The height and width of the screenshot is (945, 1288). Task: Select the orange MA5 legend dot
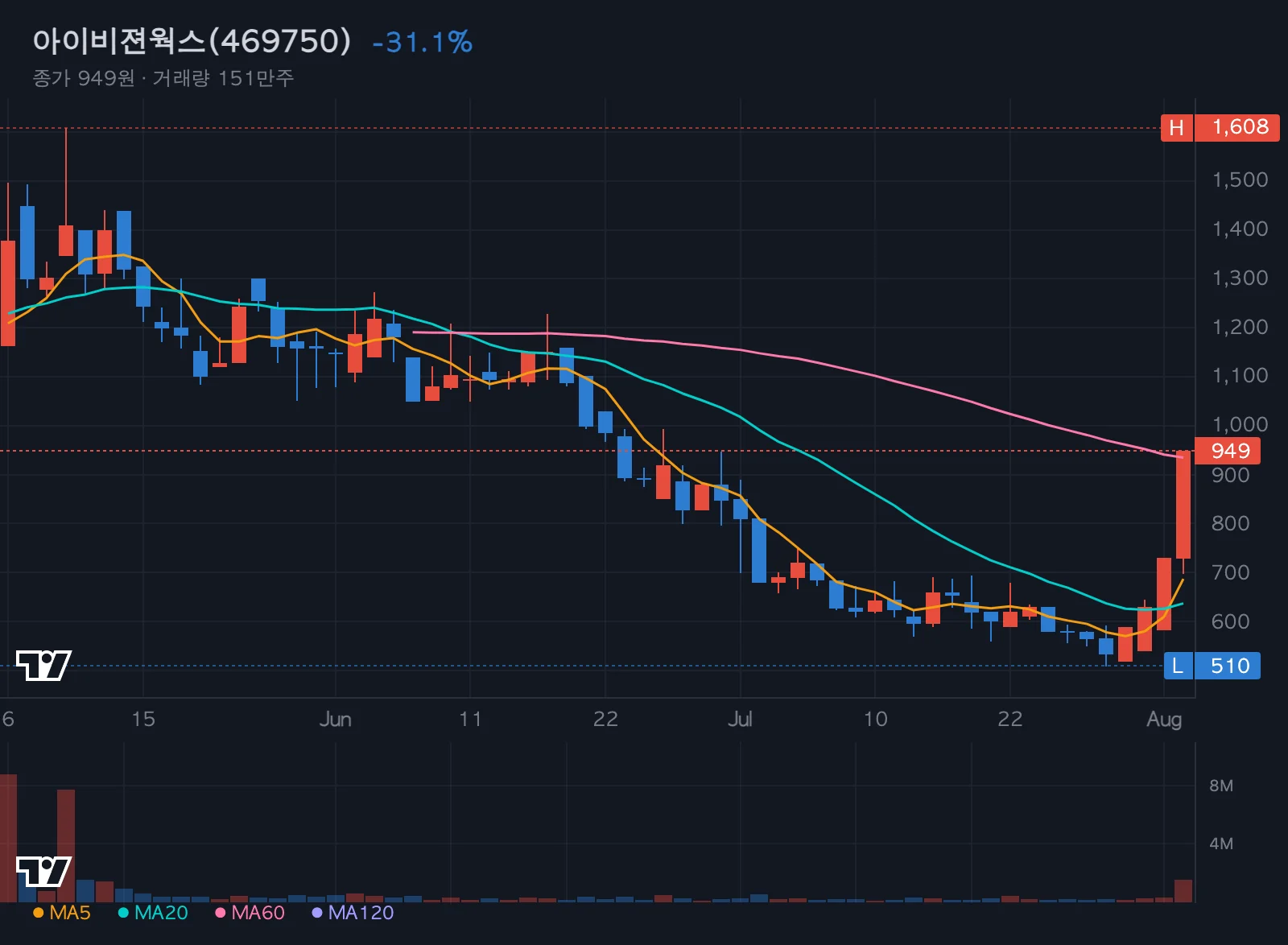pyautogui.click(x=38, y=913)
